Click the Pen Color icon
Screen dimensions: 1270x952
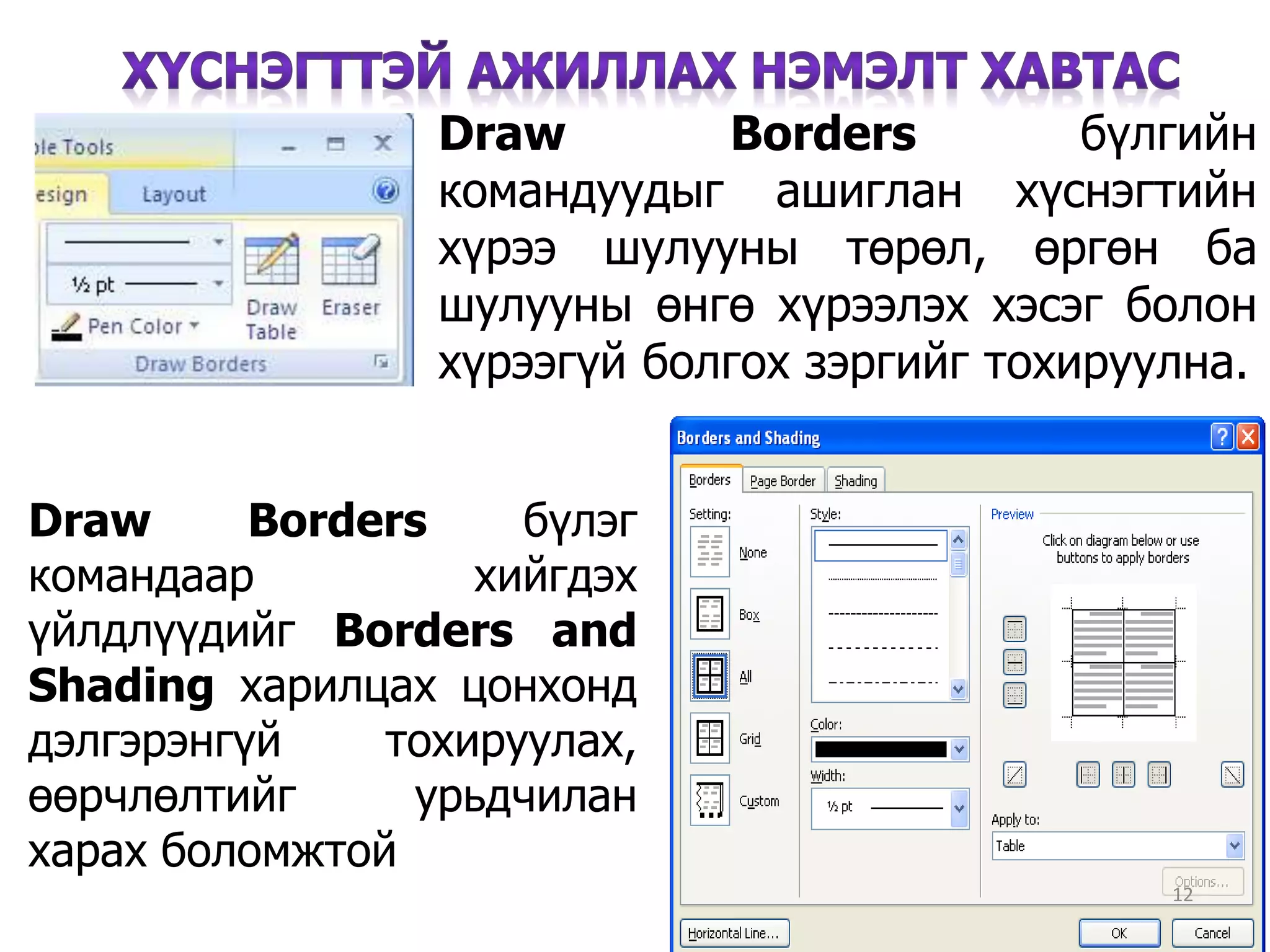(x=67, y=327)
